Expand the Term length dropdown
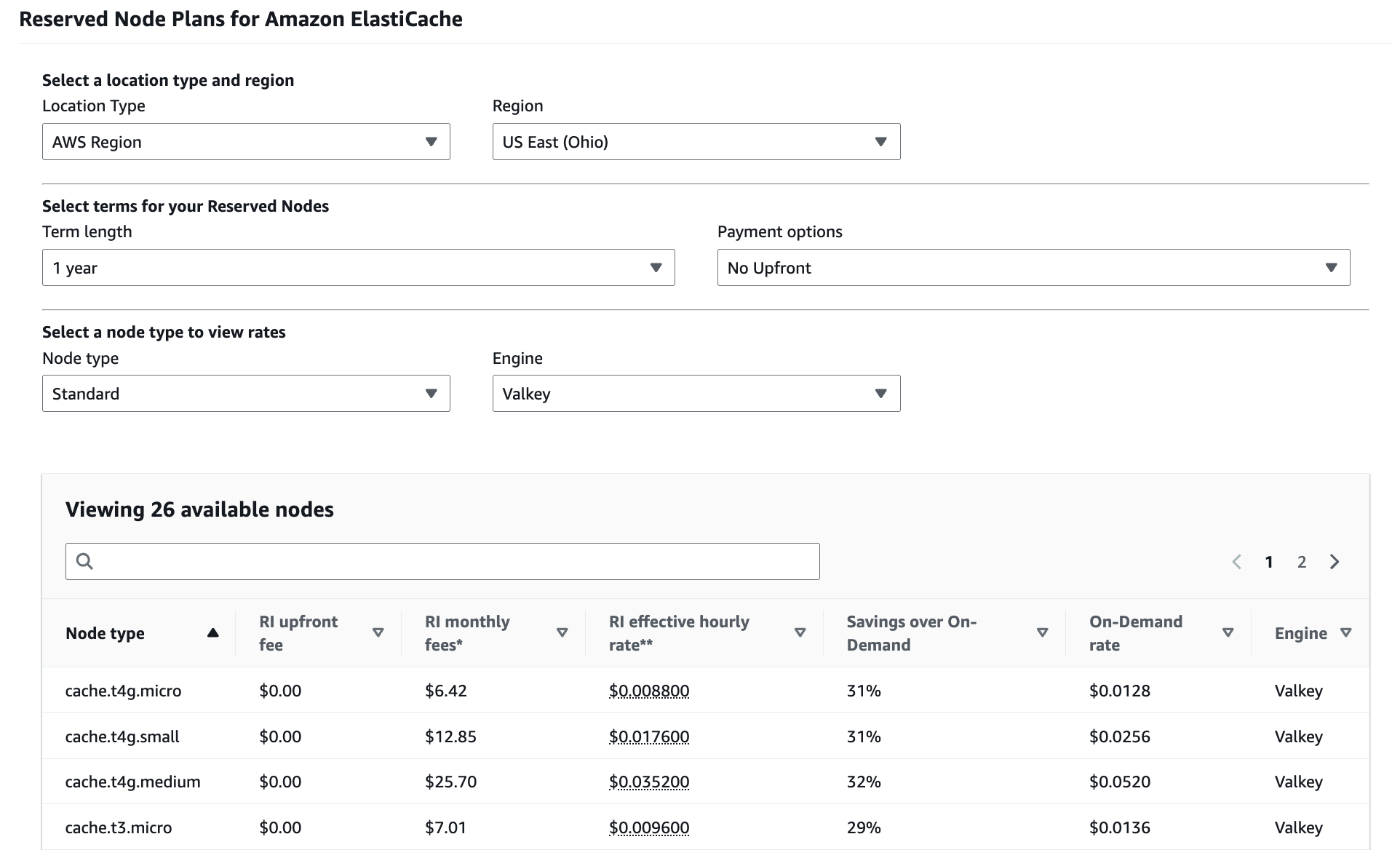Viewport: 1400px width, 850px height. pyautogui.click(x=358, y=268)
